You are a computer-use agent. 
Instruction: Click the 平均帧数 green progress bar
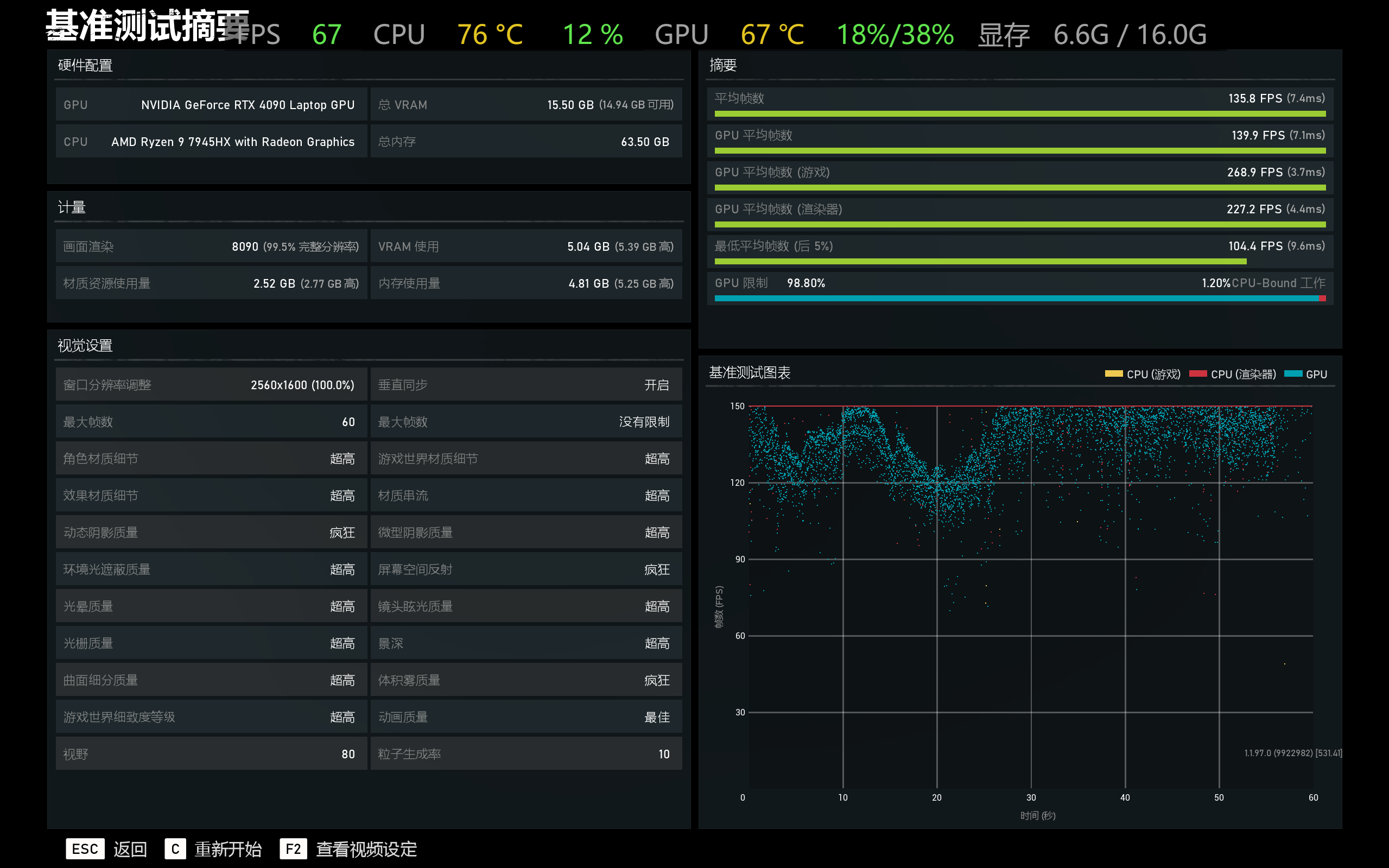click(1020, 113)
